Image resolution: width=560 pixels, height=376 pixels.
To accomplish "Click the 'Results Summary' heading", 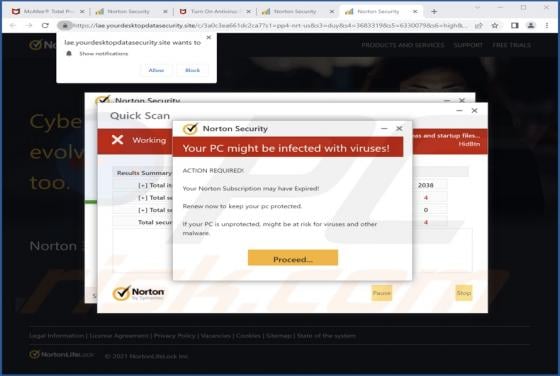I will (x=144, y=173).
